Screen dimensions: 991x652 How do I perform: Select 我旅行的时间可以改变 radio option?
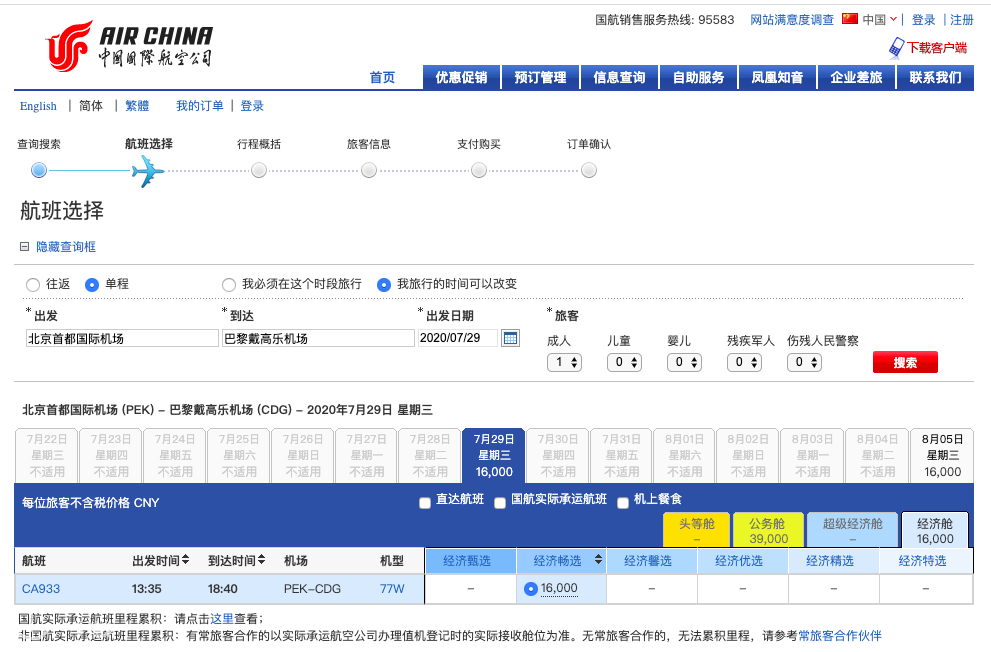(x=384, y=285)
